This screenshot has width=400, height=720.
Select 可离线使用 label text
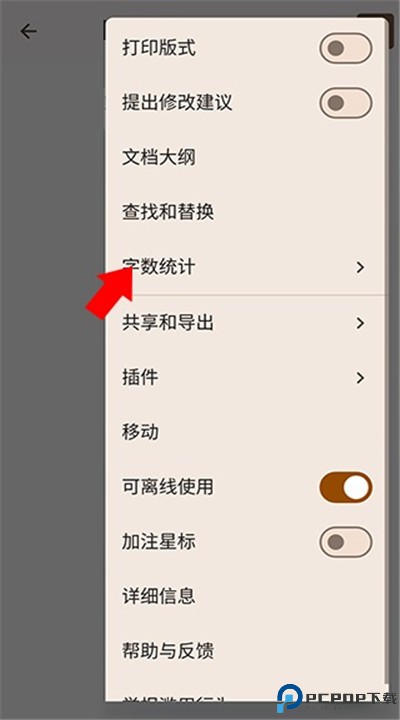click(x=168, y=487)
